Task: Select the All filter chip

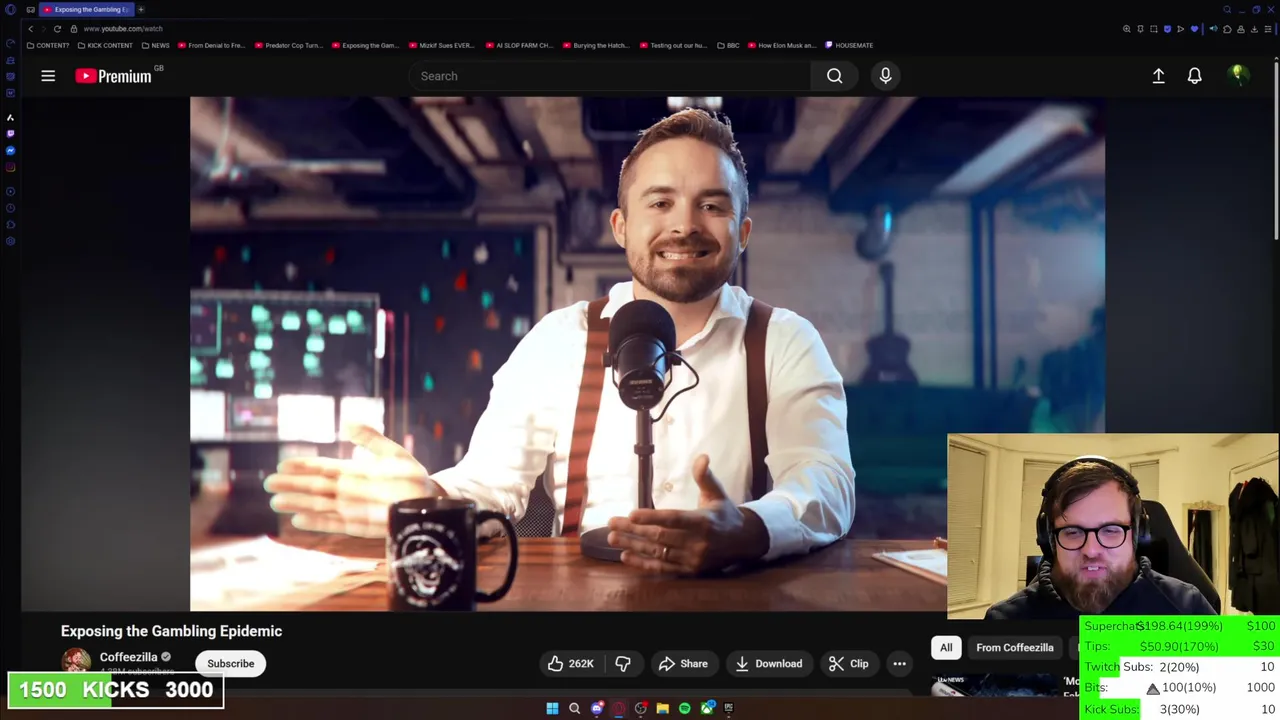Action: coord(946,648)
